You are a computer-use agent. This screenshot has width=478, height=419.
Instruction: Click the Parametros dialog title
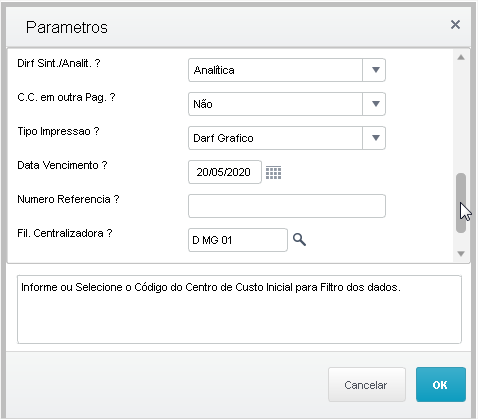[x=67, y=27]
